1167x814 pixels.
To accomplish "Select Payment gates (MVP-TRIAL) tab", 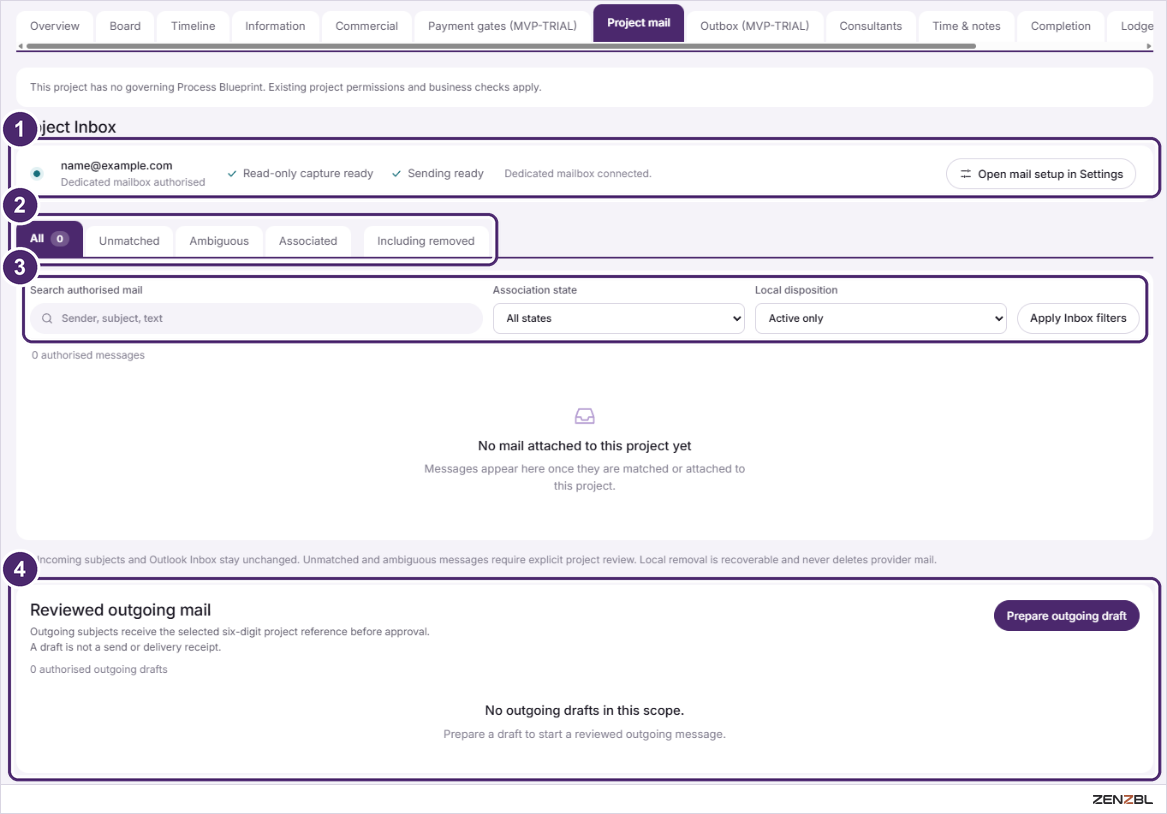I will point(502,26).
